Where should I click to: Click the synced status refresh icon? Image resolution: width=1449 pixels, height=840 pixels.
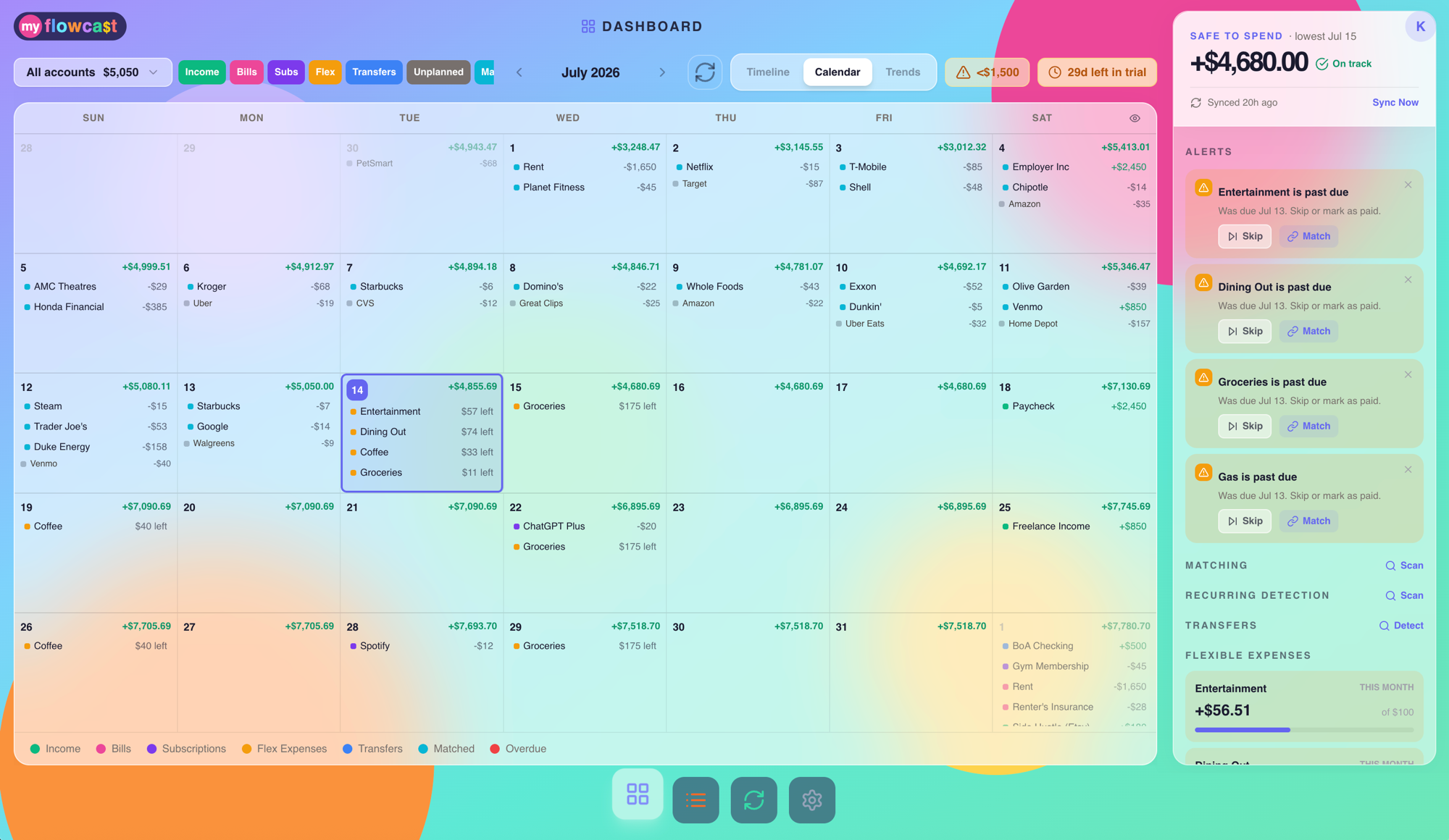point(1195,103)
